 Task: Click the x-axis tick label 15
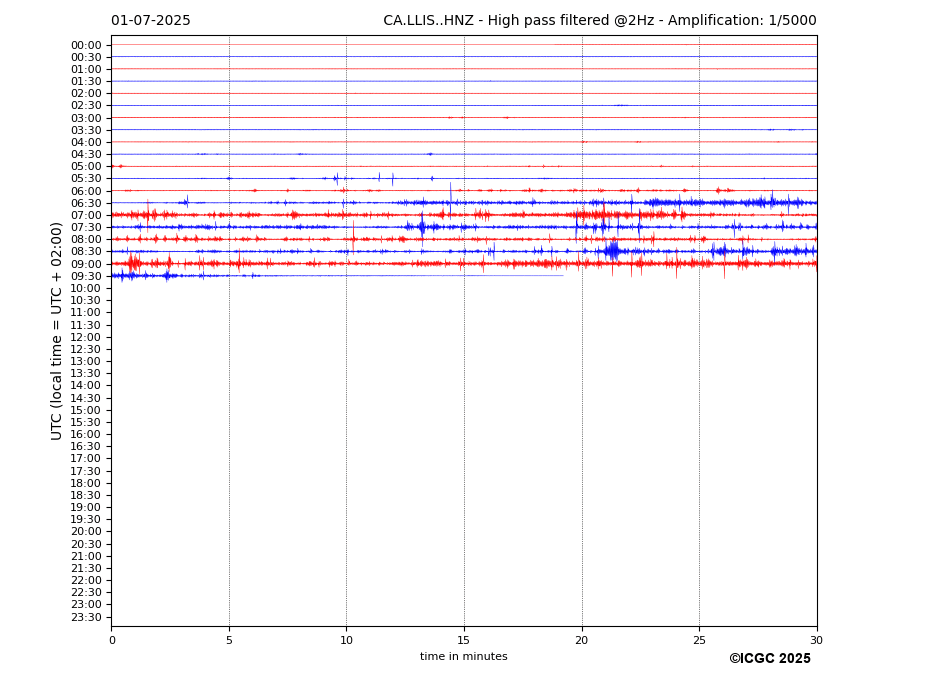(464, 640)
